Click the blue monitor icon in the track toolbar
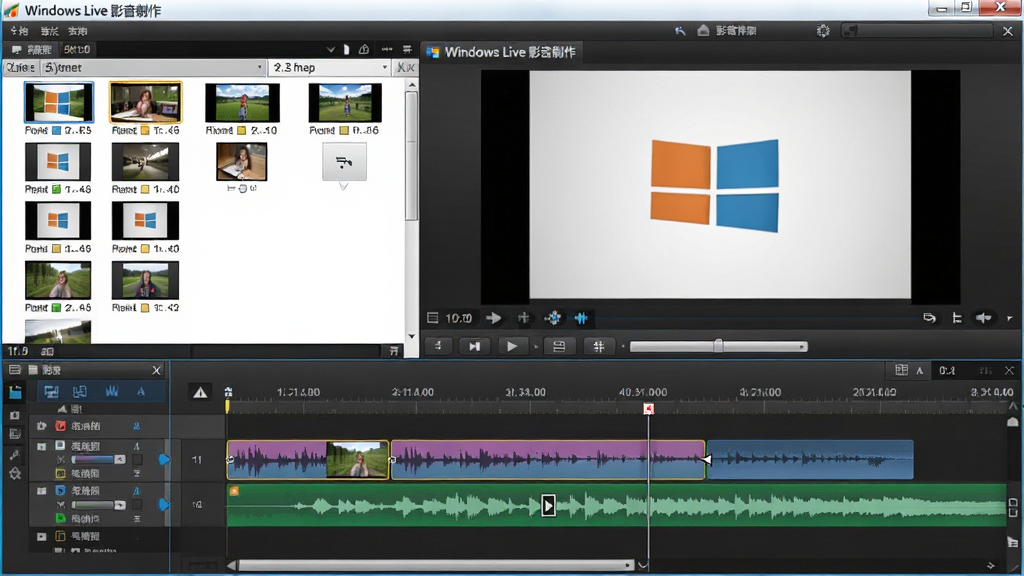 (x=51, y=392)
